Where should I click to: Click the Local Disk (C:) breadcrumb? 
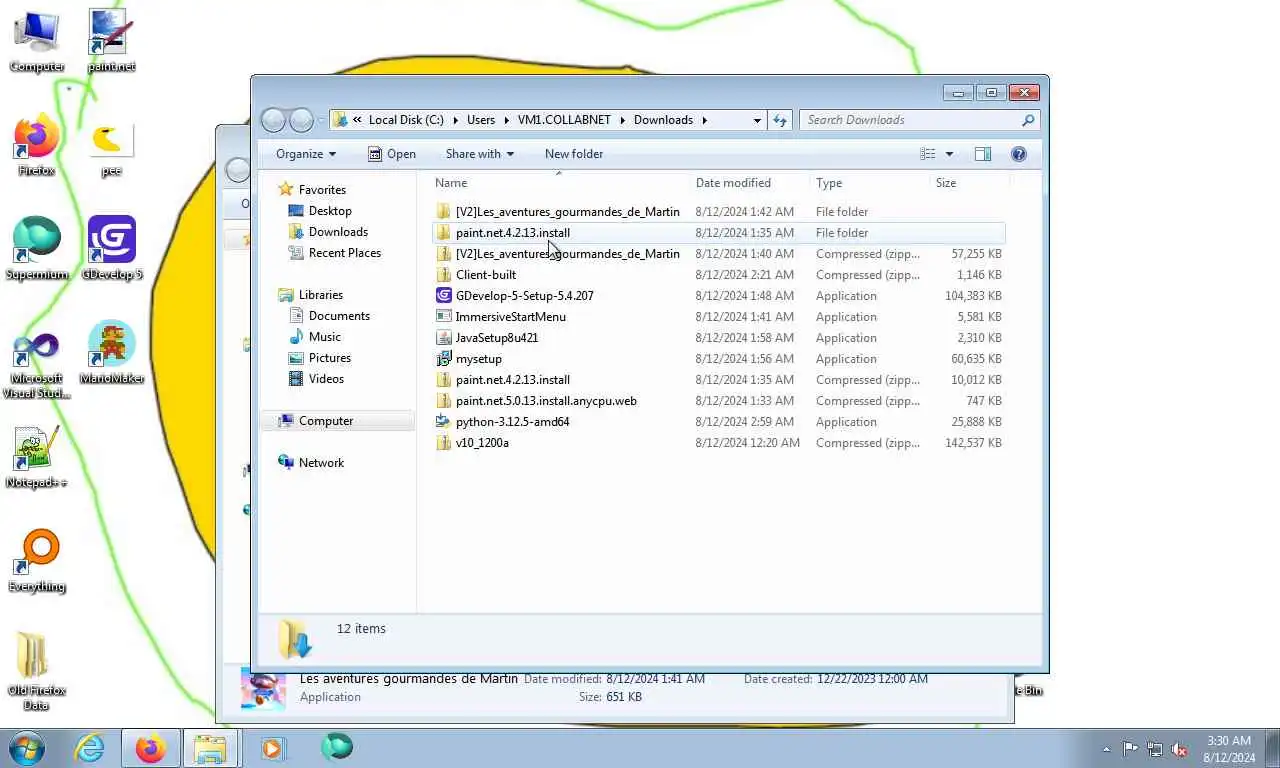click(x=406, y=120)
